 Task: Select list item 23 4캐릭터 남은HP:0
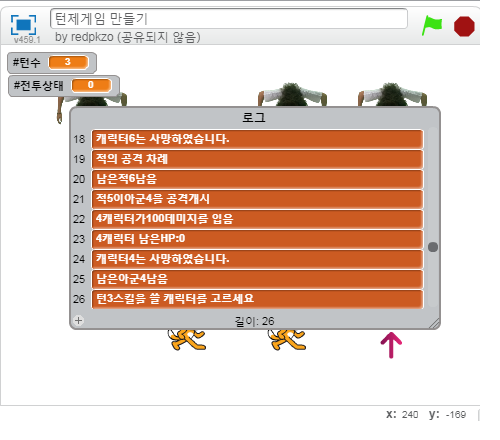tap(257, 239)
